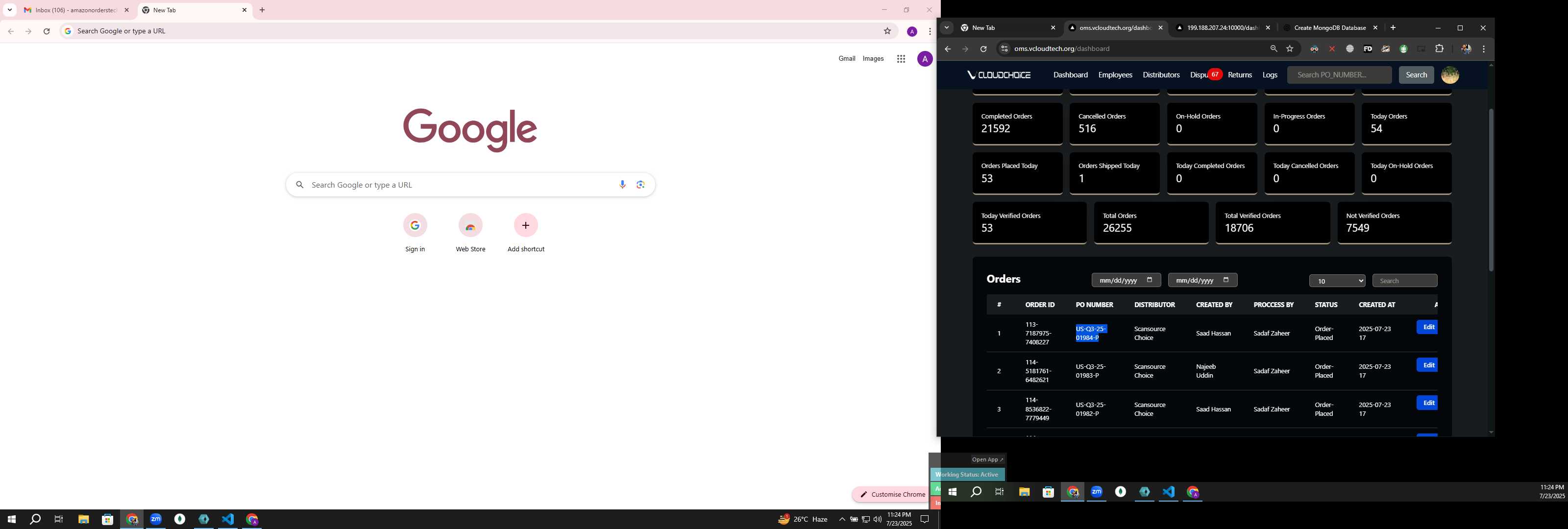Open the Web Store shortcut tile
Viewport: 1568px width, 529px height.
(x=470, y=233)
